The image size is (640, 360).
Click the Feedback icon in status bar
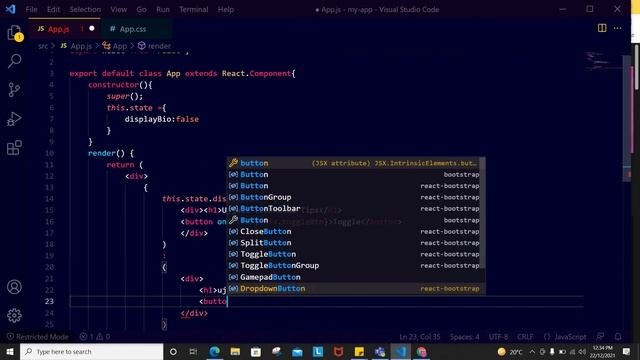pos(600,336)
